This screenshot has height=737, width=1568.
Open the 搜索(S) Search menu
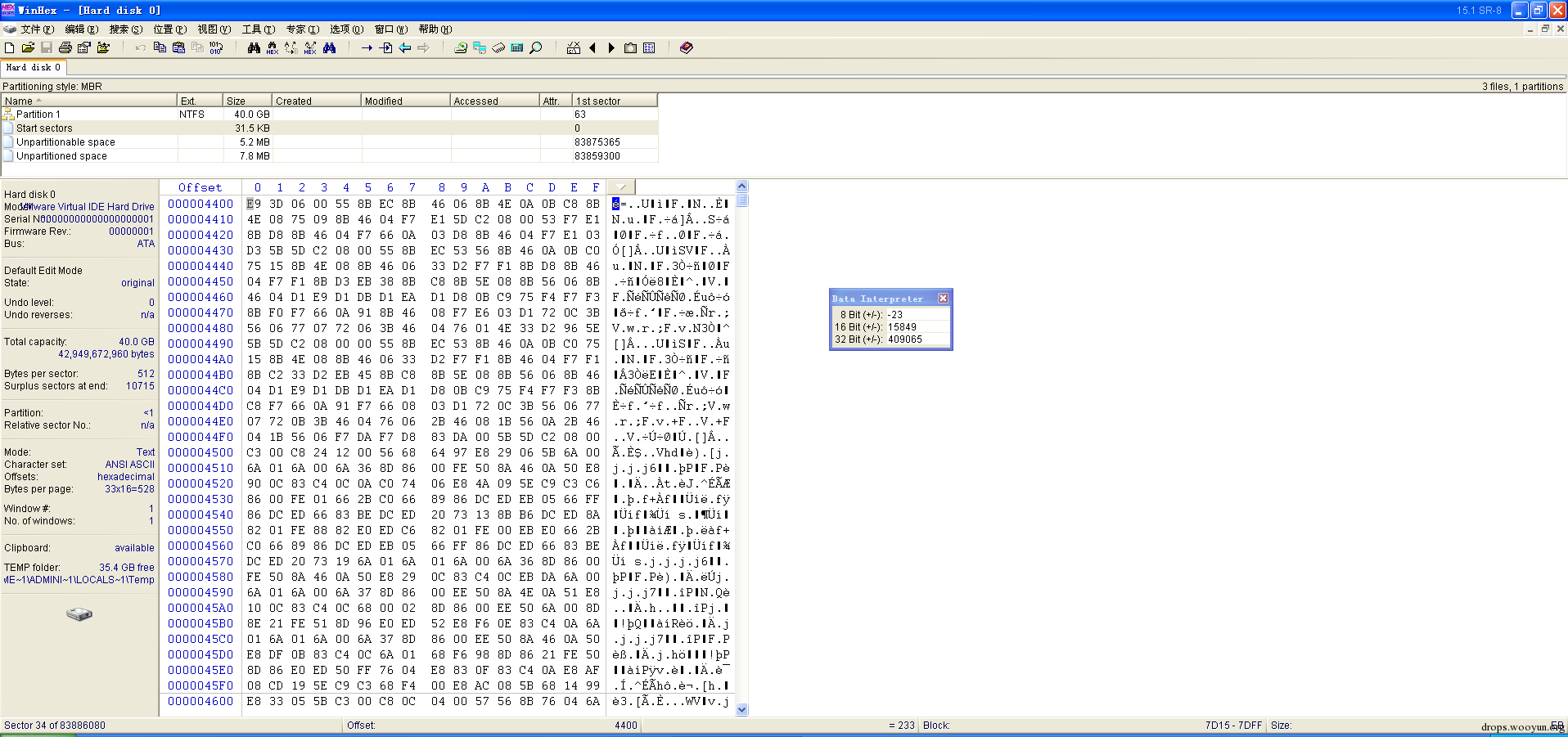[126, 29]
